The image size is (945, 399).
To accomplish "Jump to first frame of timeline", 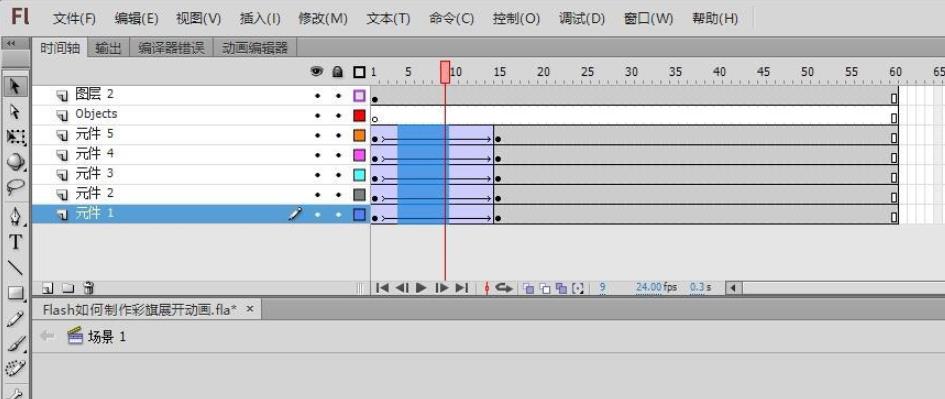I will click(382, 288).
